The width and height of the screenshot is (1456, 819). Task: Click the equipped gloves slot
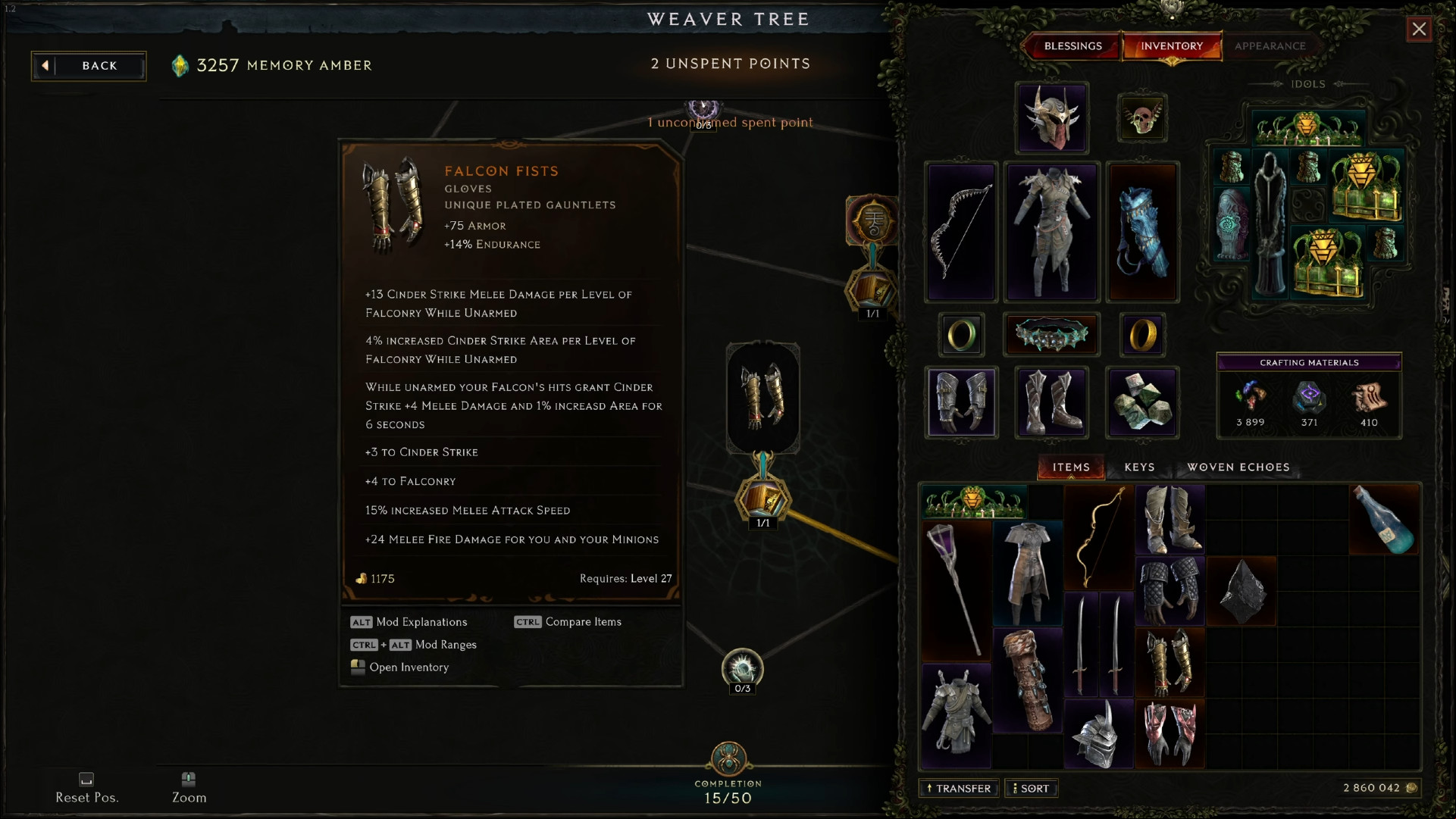tap(961, 402)
